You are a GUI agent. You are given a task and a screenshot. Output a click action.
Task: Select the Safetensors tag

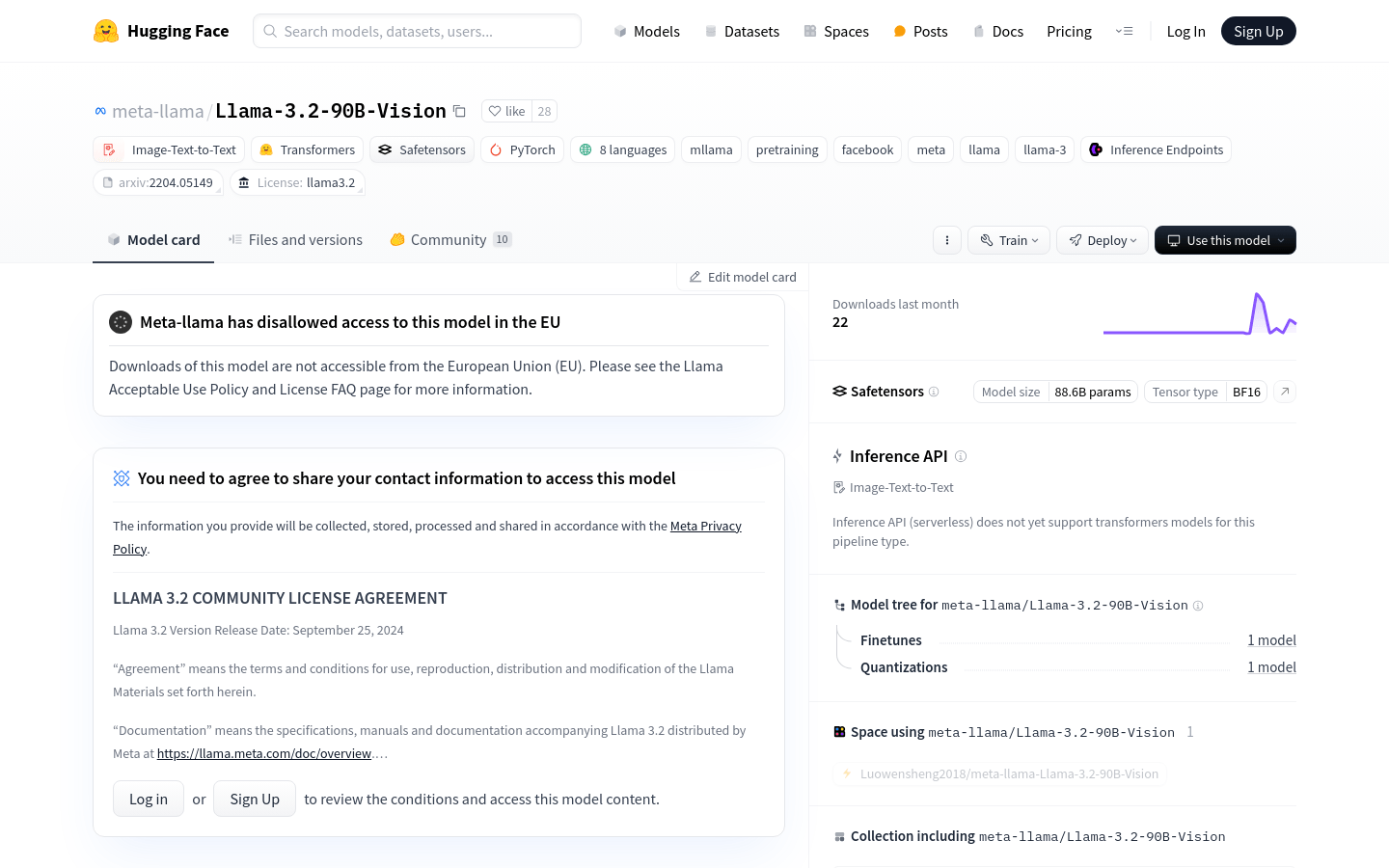[x=422, y=149]
